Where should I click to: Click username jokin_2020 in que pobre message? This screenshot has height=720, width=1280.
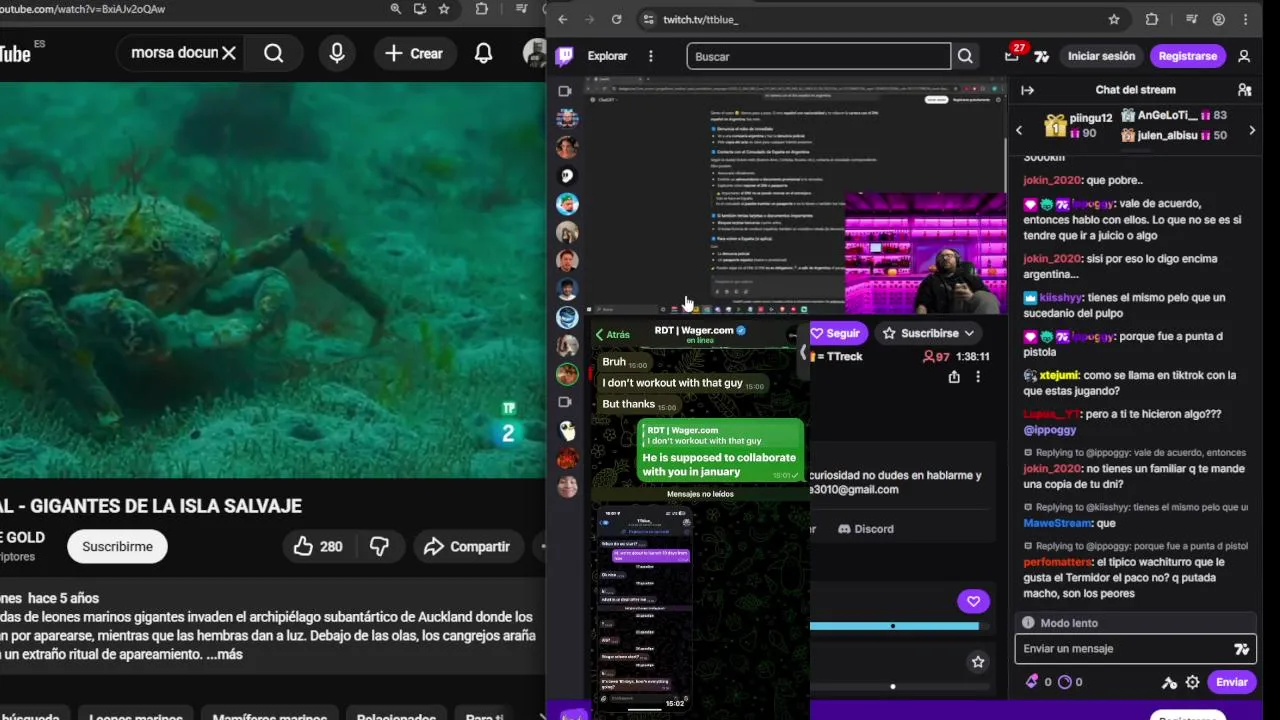pos(1052,180)
